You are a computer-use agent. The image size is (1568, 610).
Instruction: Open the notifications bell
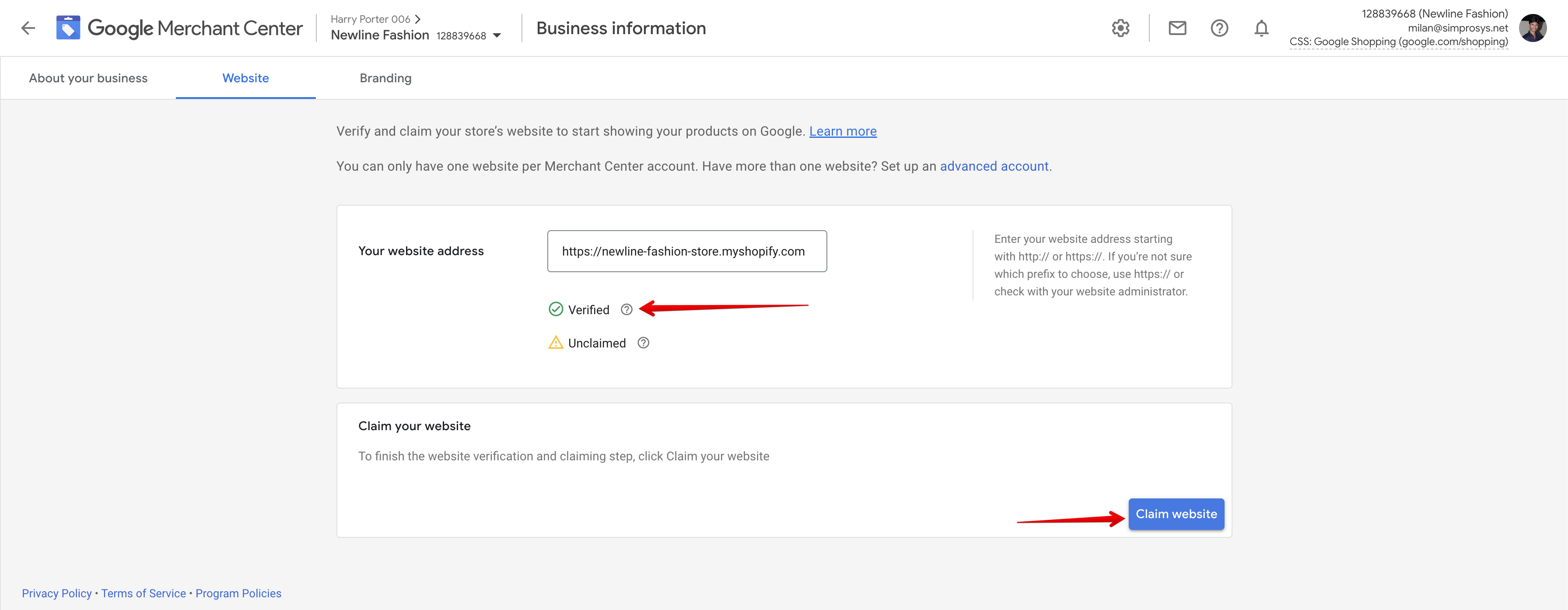click(1261, 28)
